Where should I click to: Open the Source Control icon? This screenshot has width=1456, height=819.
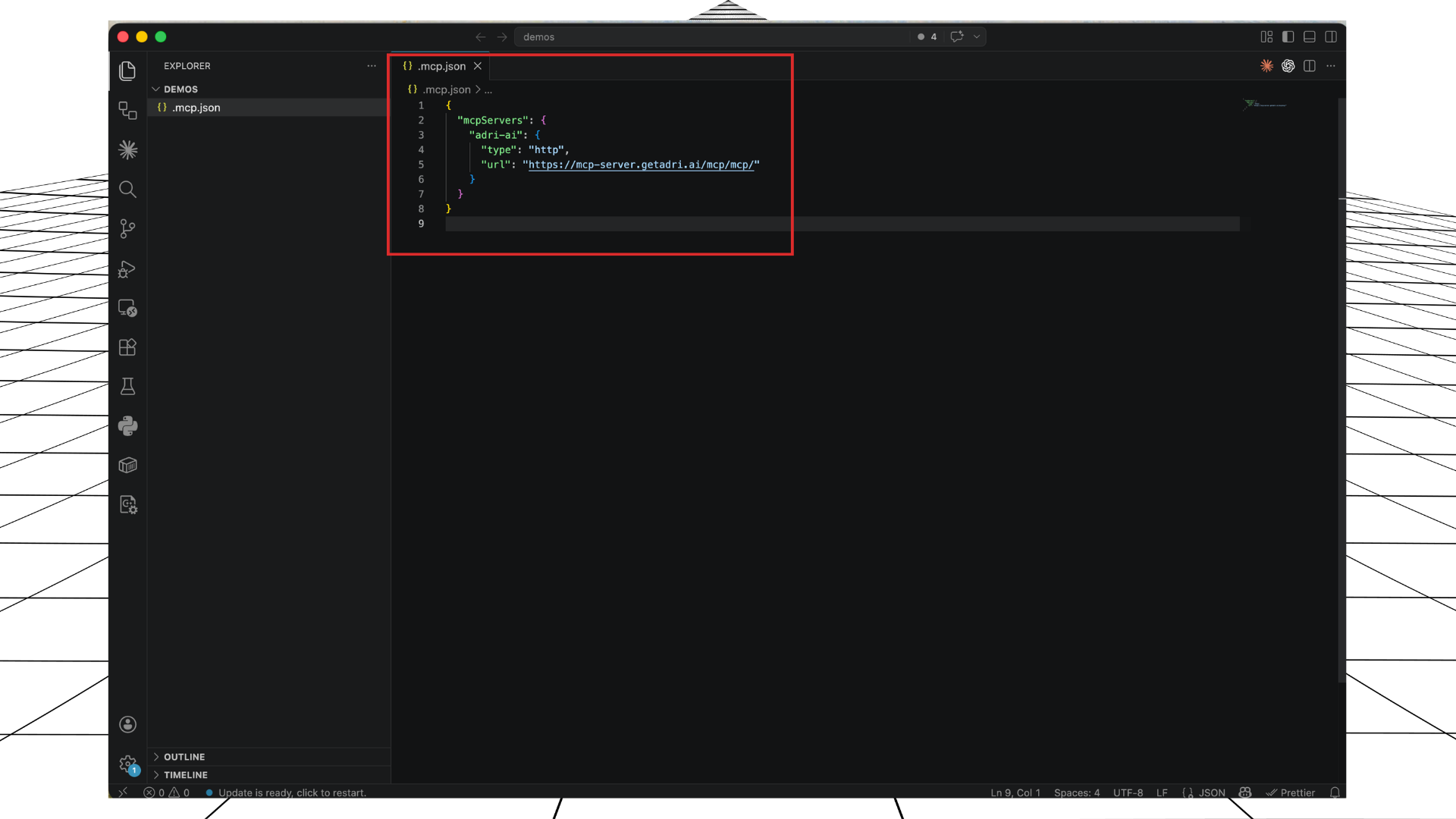(x=127, y=228)
